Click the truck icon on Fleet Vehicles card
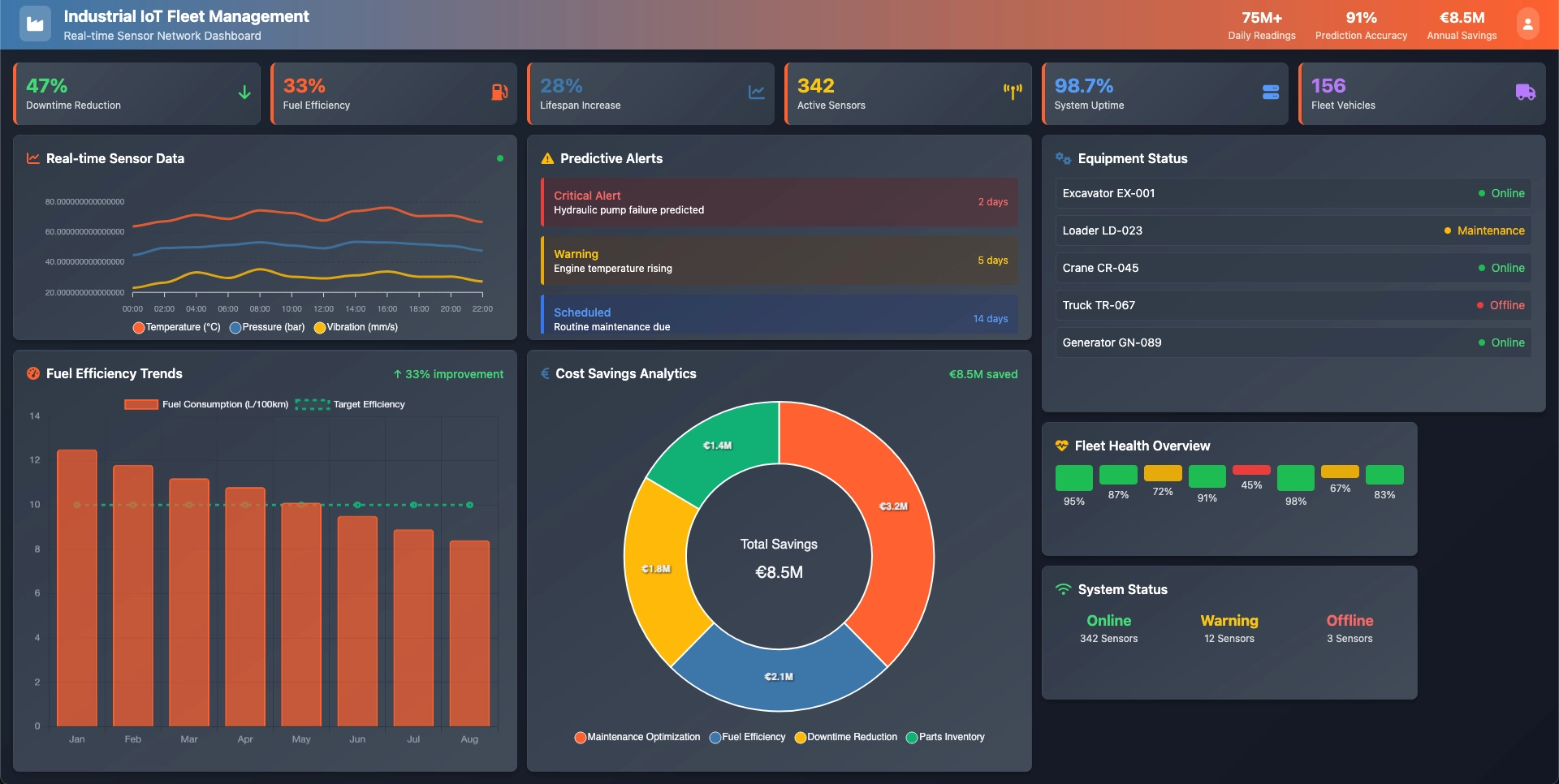This screenshot has width=1559, height=784. [1526, 92]
